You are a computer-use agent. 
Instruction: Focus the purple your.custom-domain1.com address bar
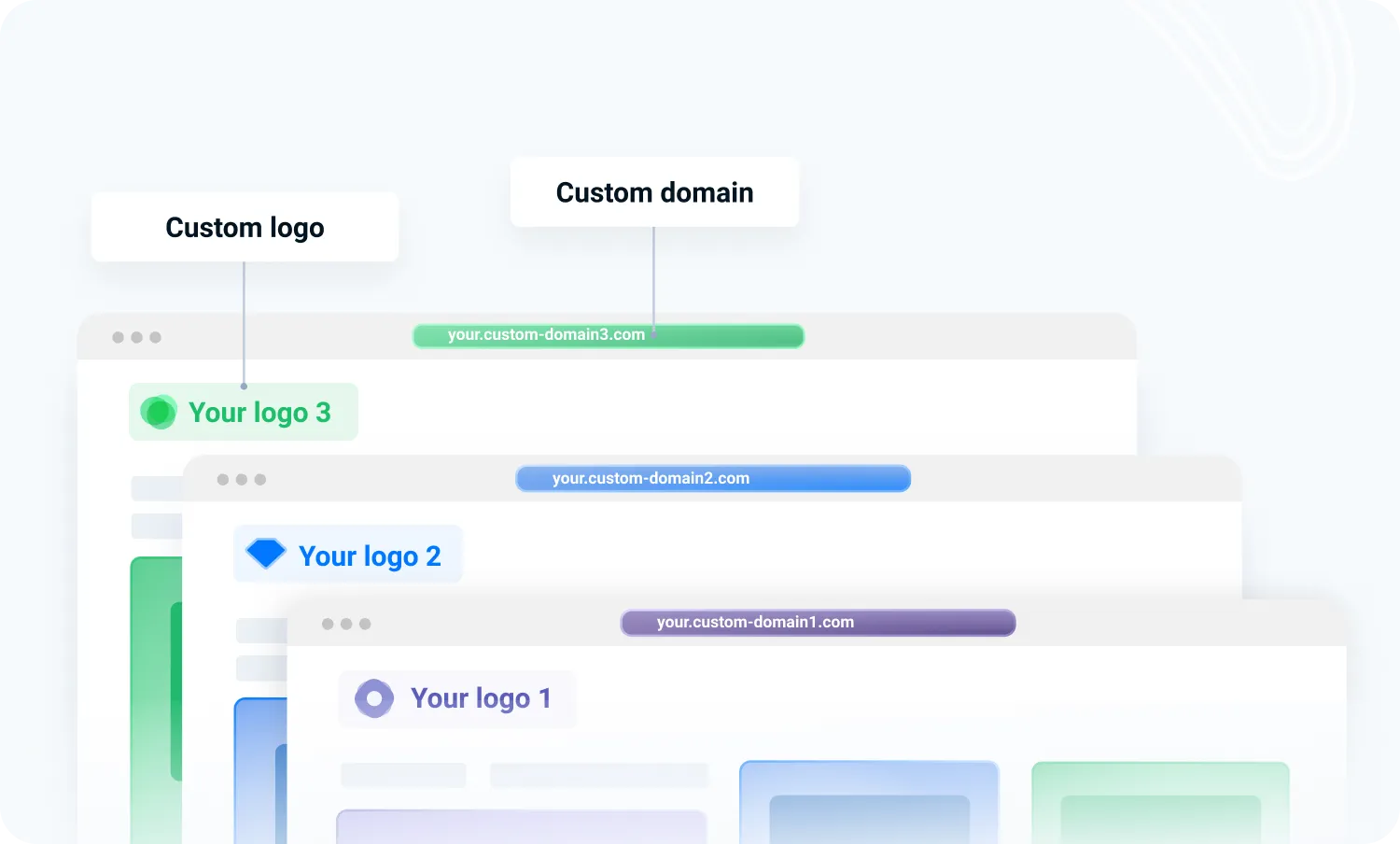click(818, 623)
